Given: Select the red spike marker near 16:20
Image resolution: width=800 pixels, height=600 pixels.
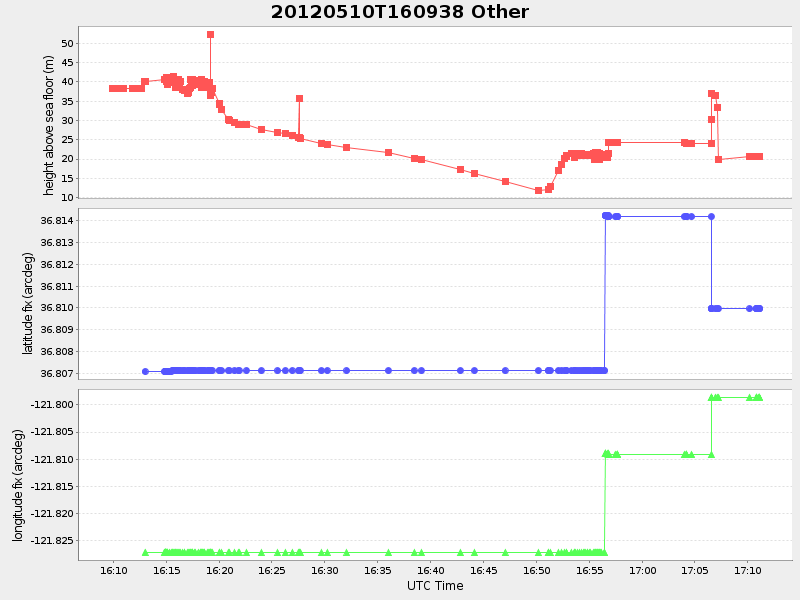Looking at the screenshot, I should 210,34.
